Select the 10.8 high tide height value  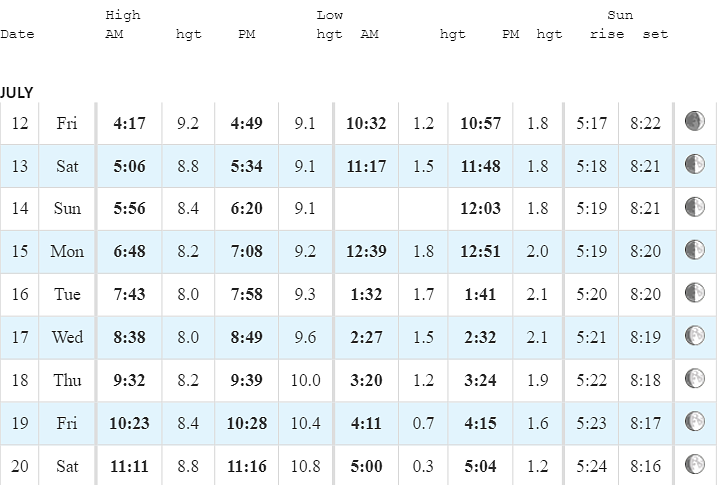305,466
